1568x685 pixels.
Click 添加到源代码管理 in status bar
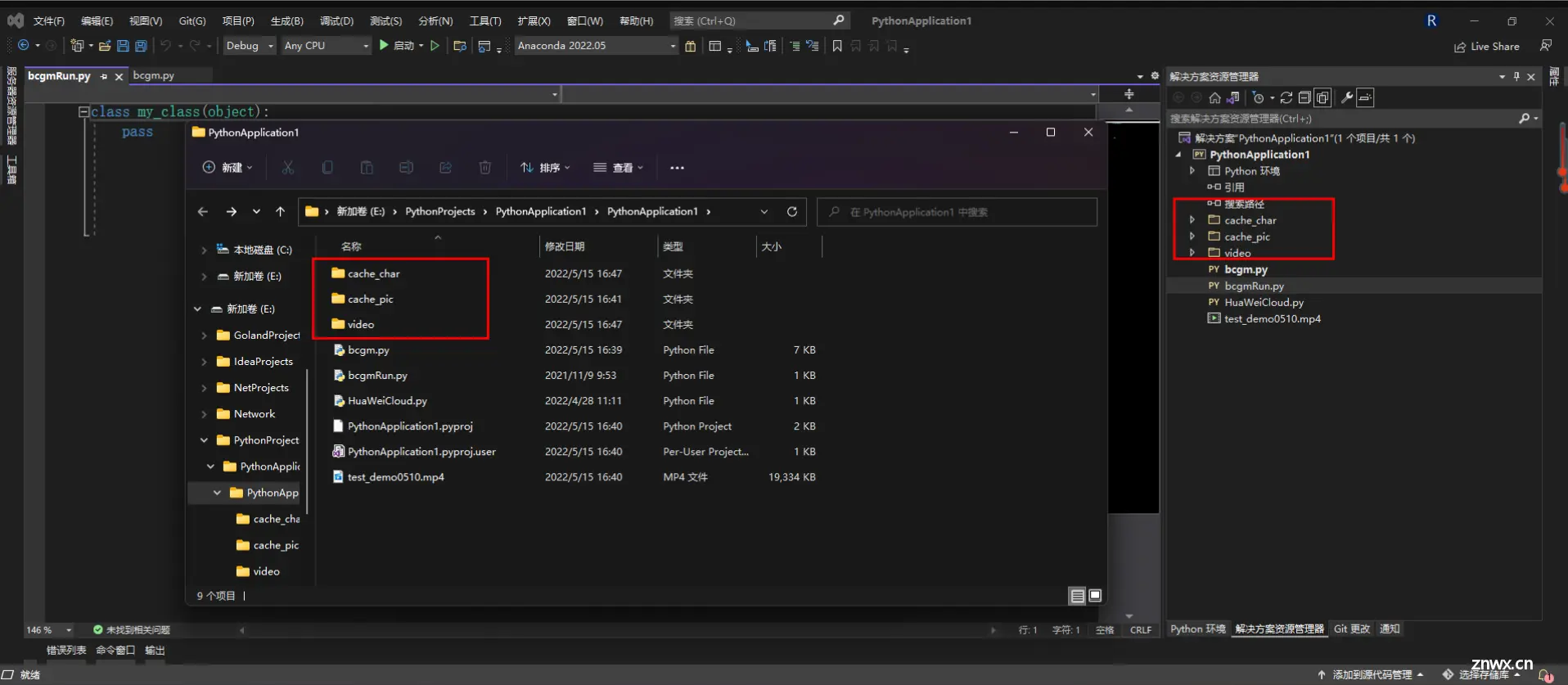click(1372, 674)
